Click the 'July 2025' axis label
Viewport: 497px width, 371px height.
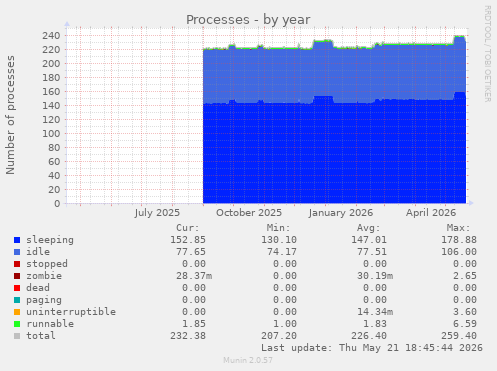tap(157, 213)
